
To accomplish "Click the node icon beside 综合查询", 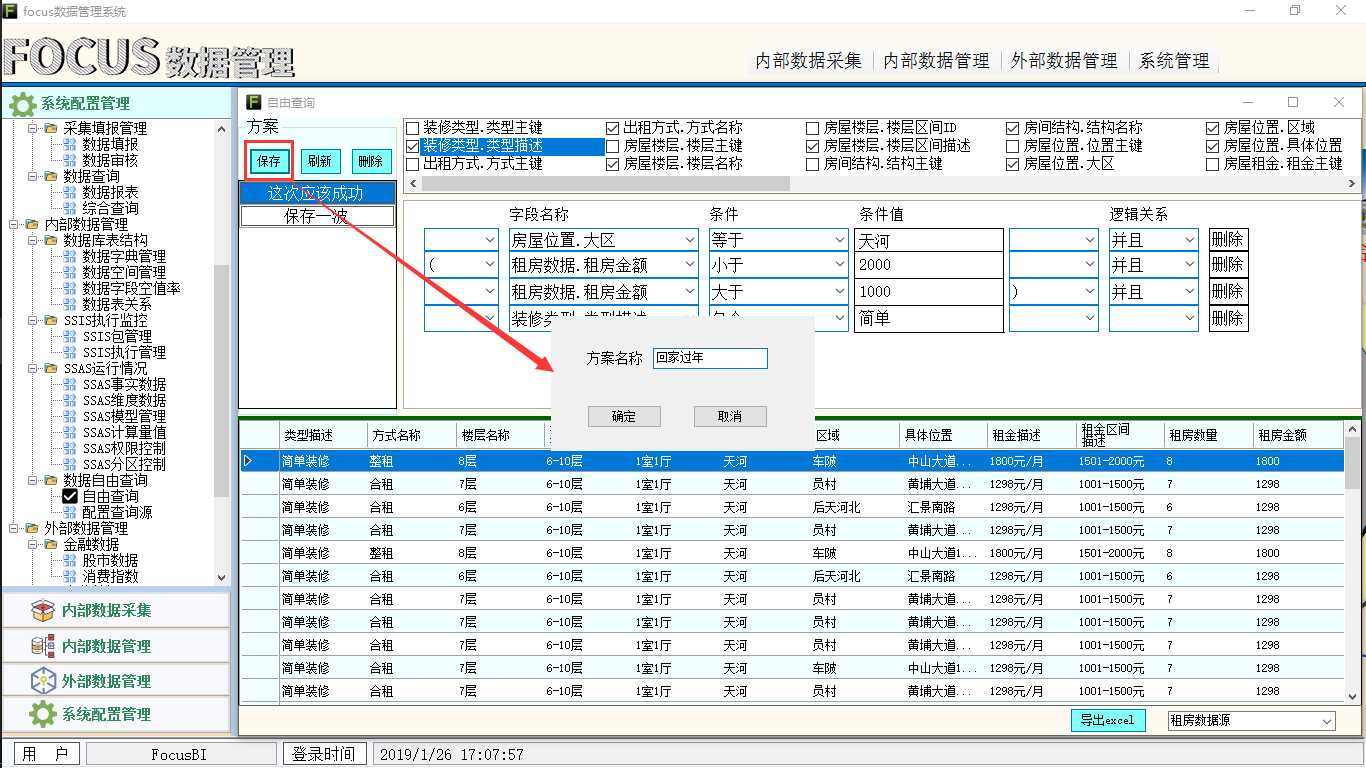I will pos(70,208).
